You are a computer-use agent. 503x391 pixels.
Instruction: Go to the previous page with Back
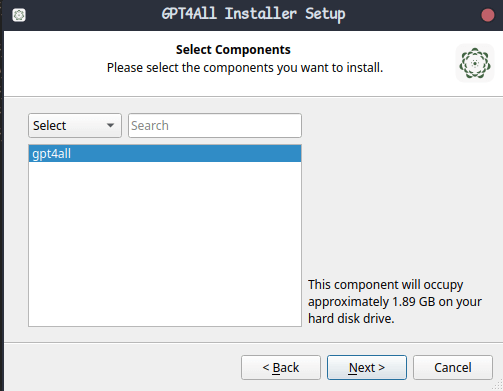pos(281,367)
